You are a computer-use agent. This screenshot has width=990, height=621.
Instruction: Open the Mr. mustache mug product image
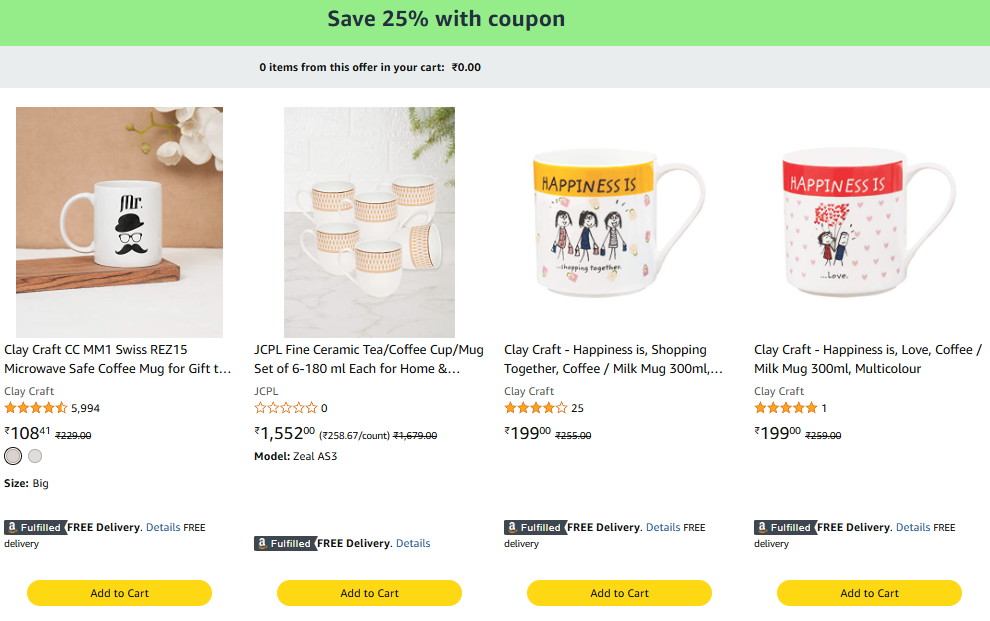point(119,222)
